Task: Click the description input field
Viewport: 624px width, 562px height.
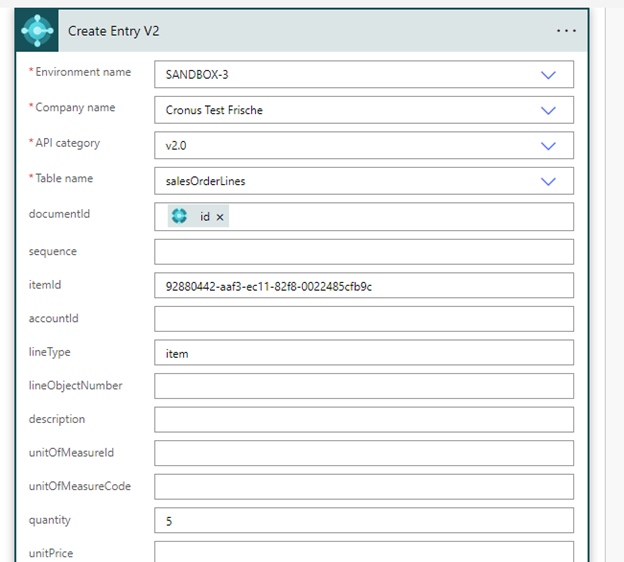Action: (x=364, y=420)
